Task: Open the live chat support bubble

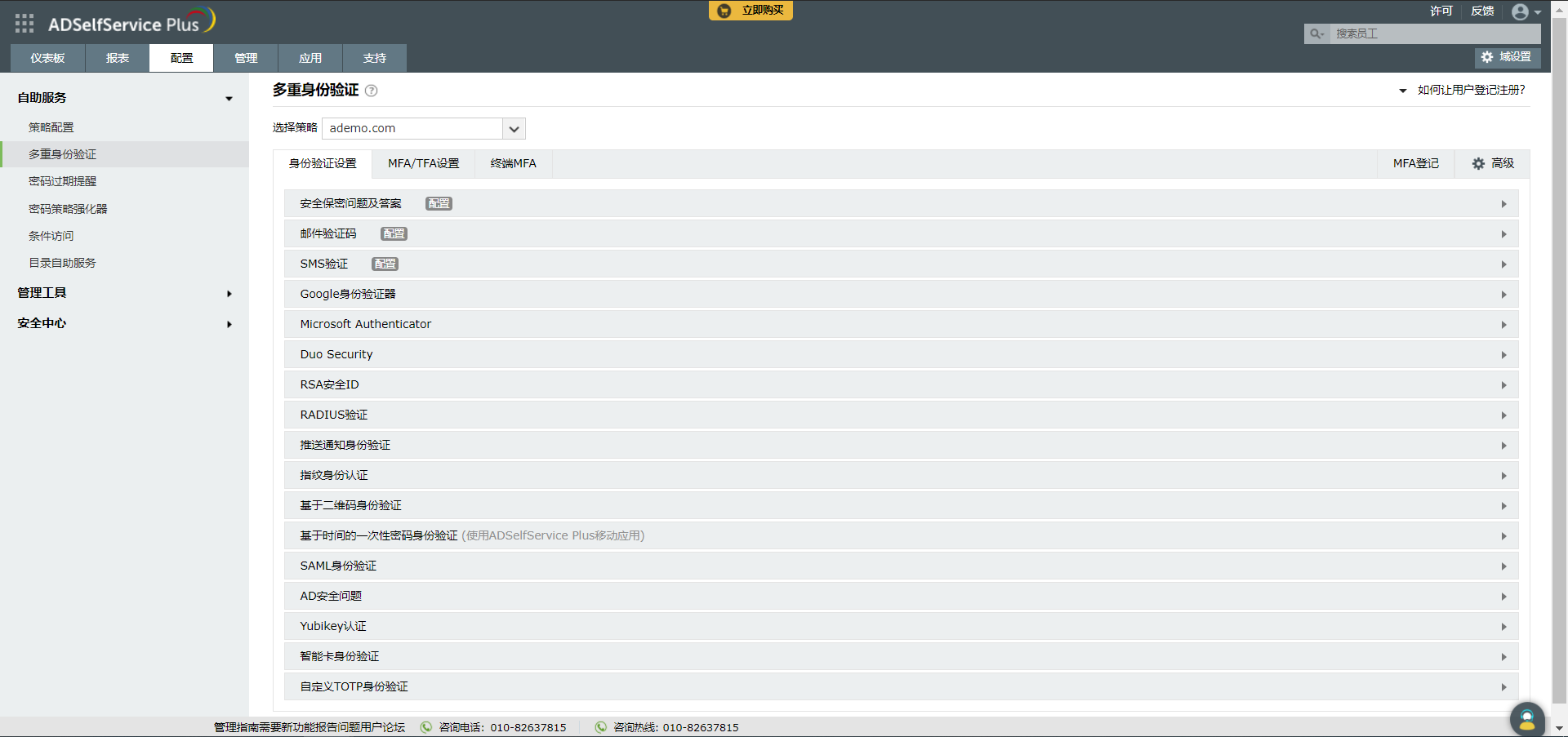Action: (x=1526, y=719)
